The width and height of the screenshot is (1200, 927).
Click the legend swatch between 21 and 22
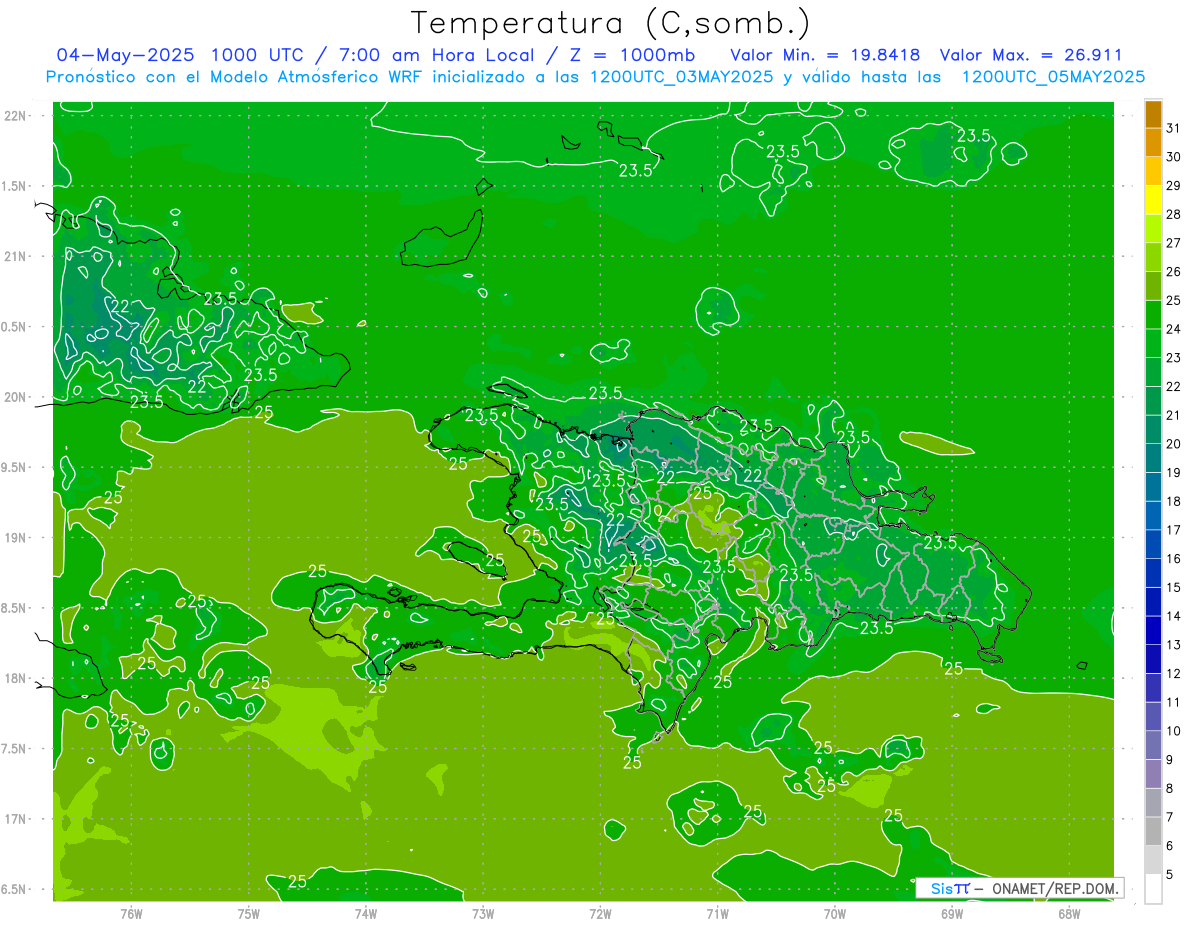[x=1153, y=401]
